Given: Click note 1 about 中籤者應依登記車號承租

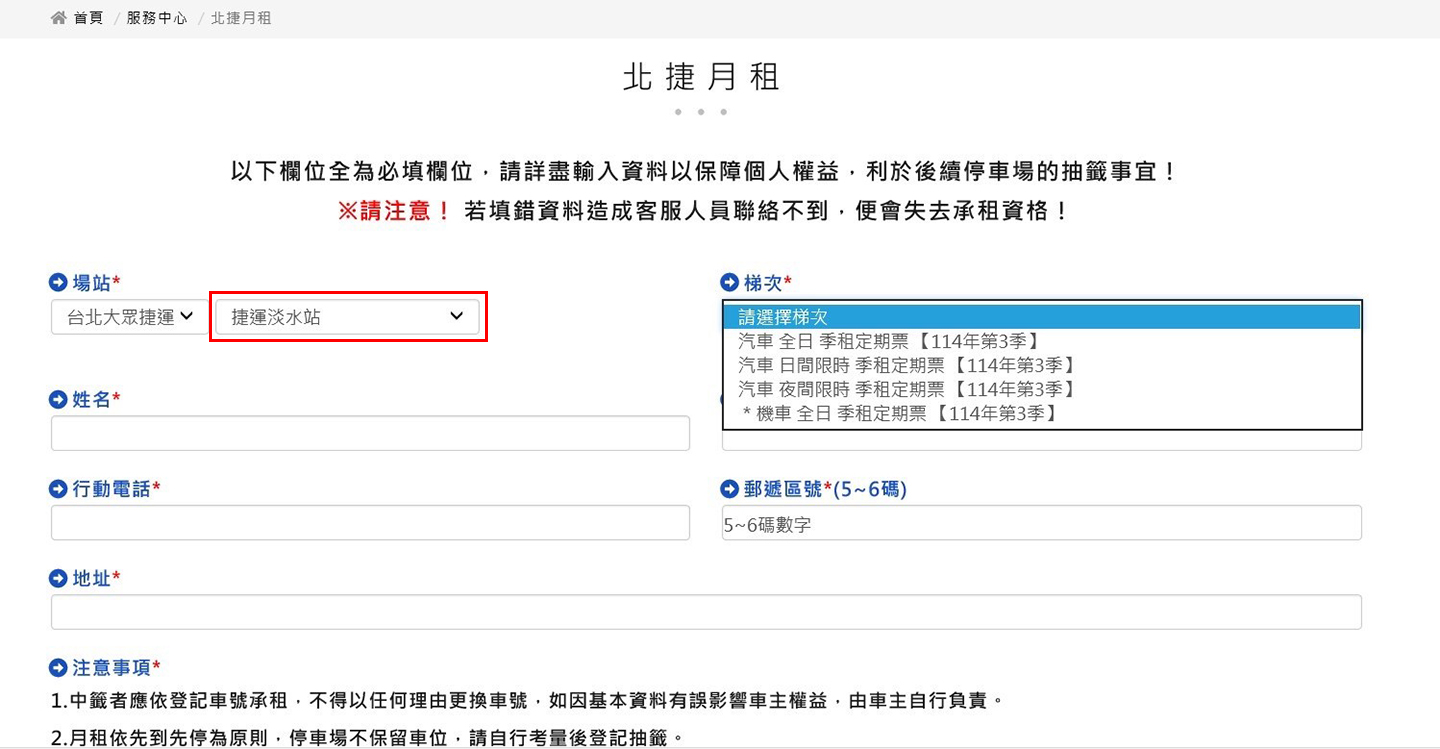Looking at the screenshot, I should tap(527, 701).
